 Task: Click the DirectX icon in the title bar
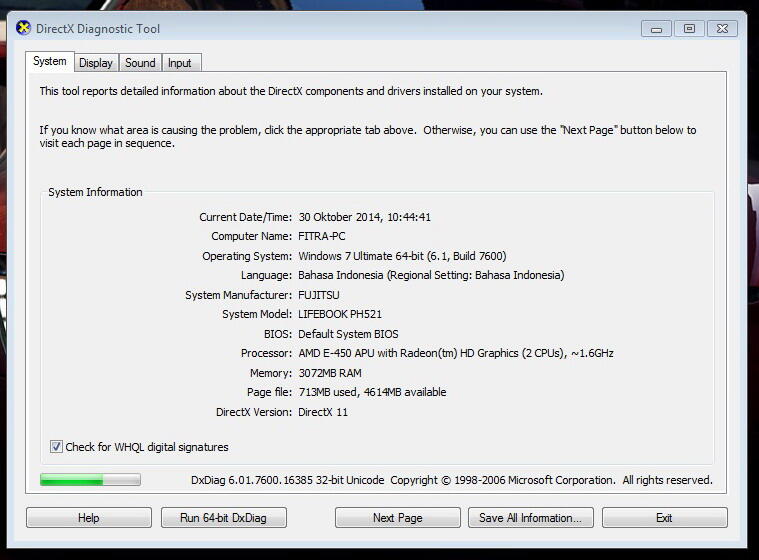23,28
